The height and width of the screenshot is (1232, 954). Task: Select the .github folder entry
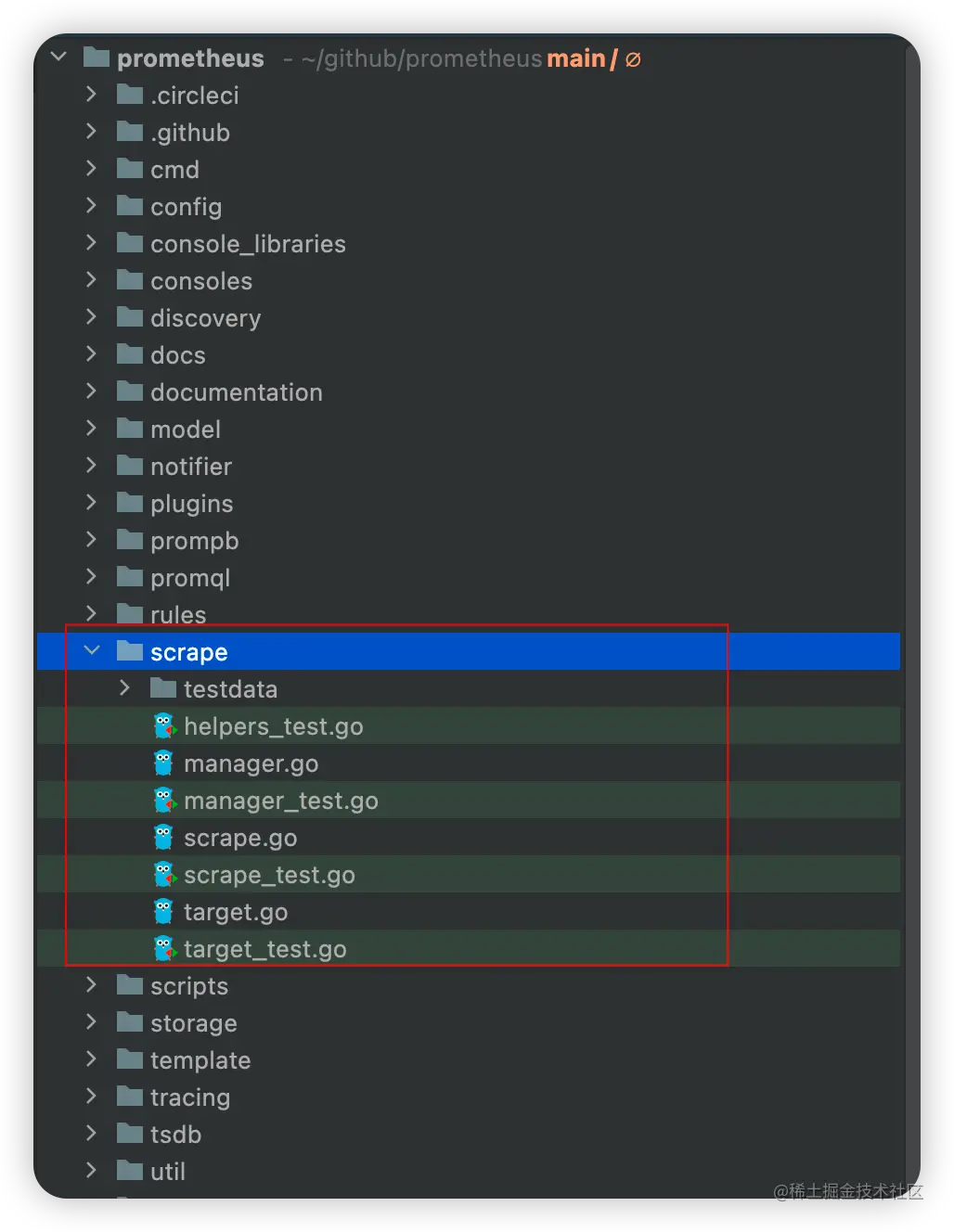click(x=190, y=133)
